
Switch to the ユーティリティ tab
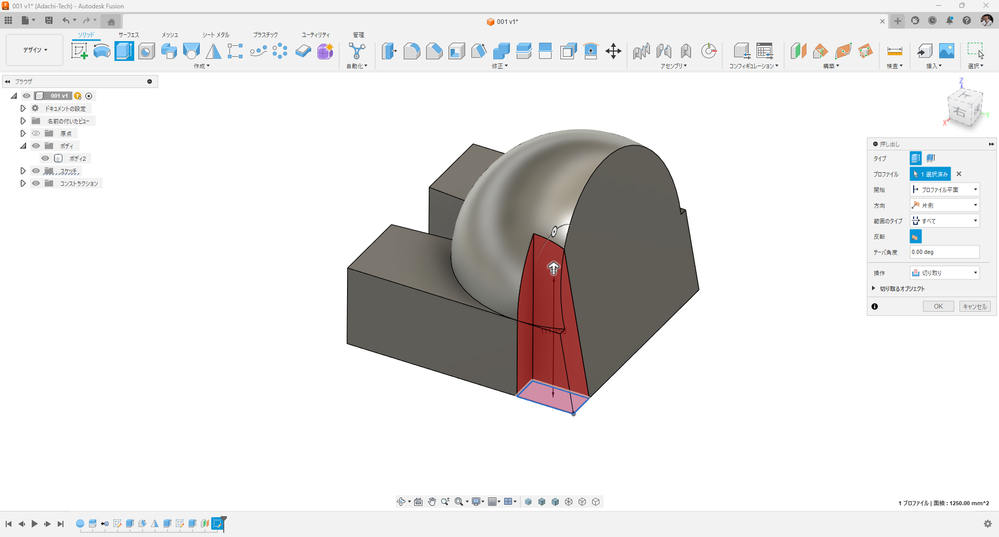point(315,35)
